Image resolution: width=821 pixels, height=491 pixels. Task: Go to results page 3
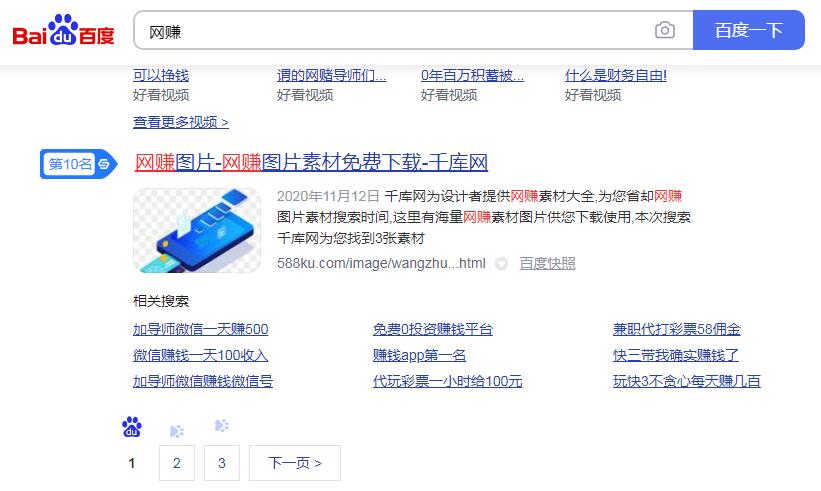pos(222,463)
